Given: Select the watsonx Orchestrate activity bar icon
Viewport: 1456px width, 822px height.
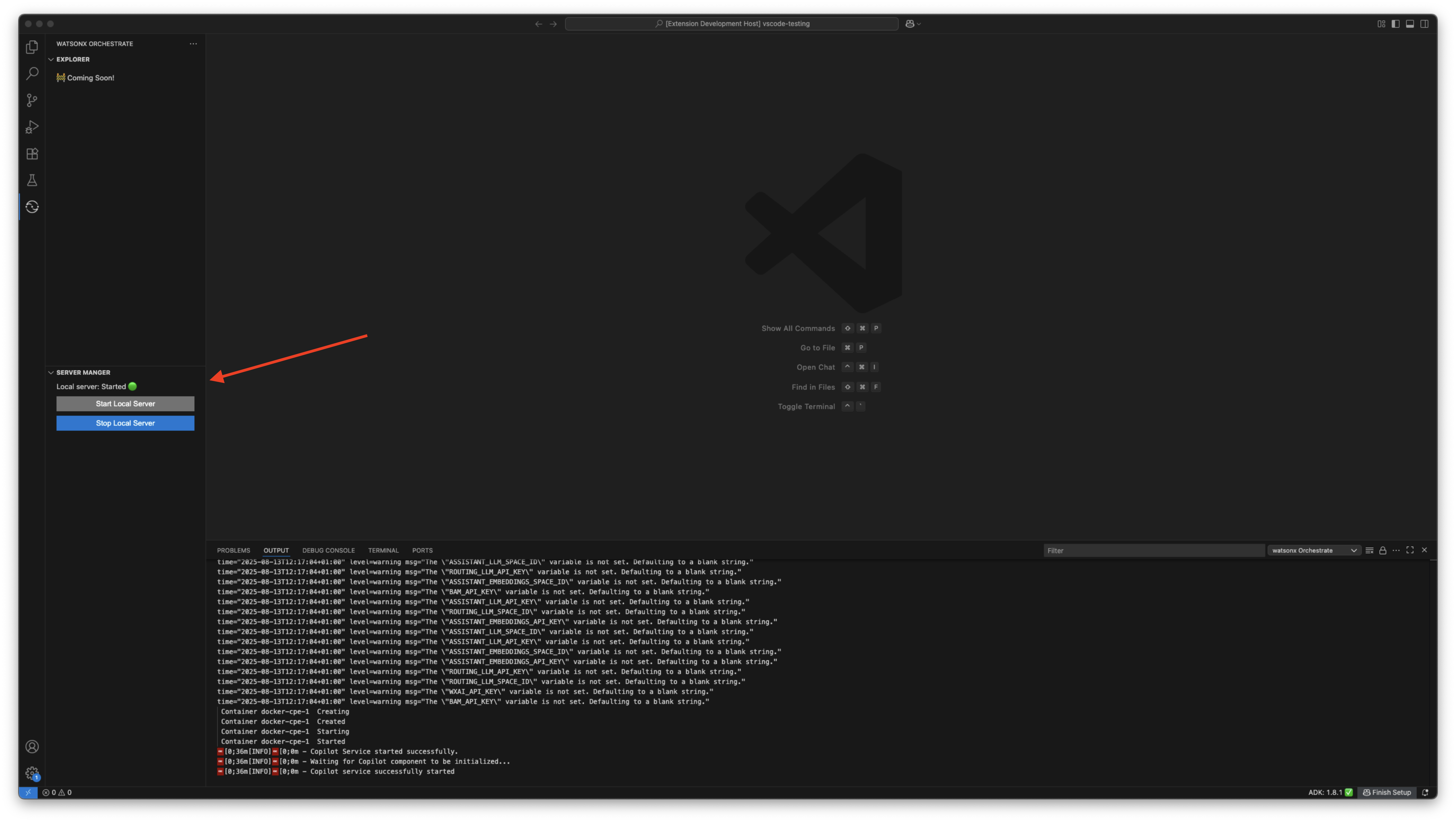Looking at the screenshot, I should pyautogui.click(x=32, y=207).
